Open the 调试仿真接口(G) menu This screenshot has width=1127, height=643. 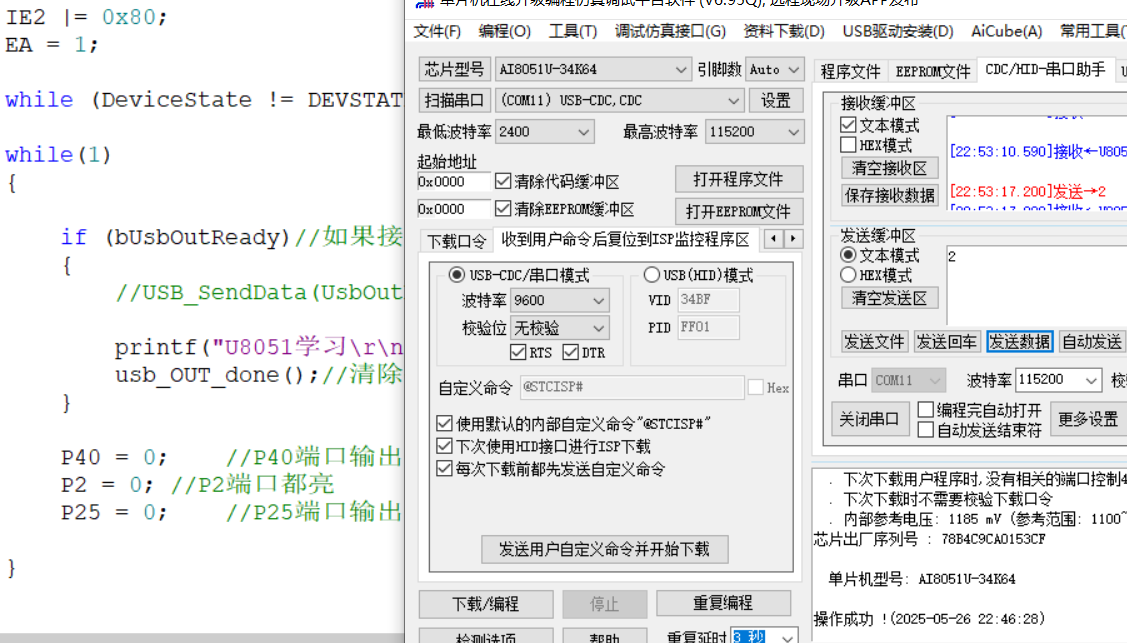[x=670, y=32]
